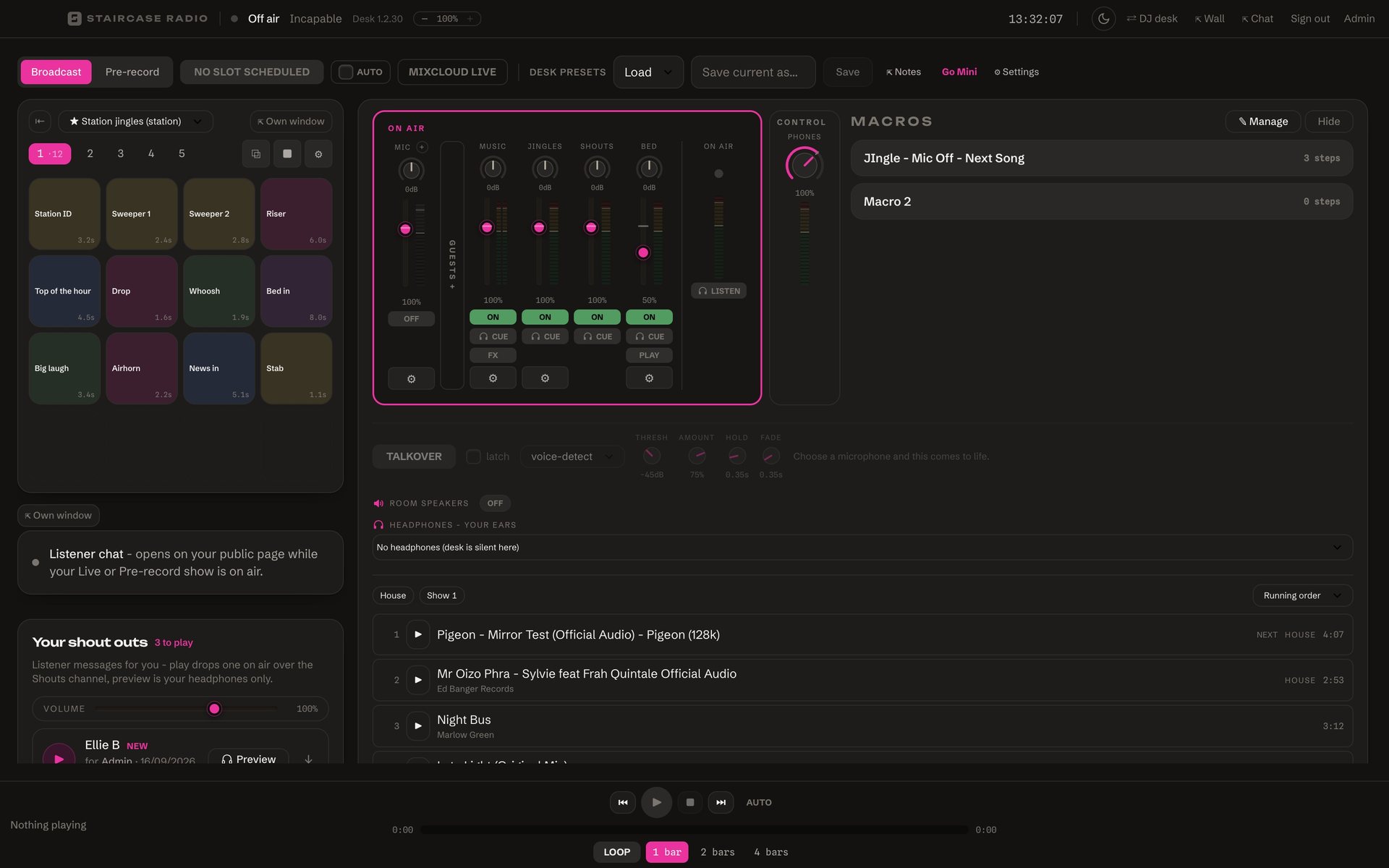The image size is (1389, 868).
Task: Select jingle page 2 tab
Action: pyautogui.click(x=90, y=153)
